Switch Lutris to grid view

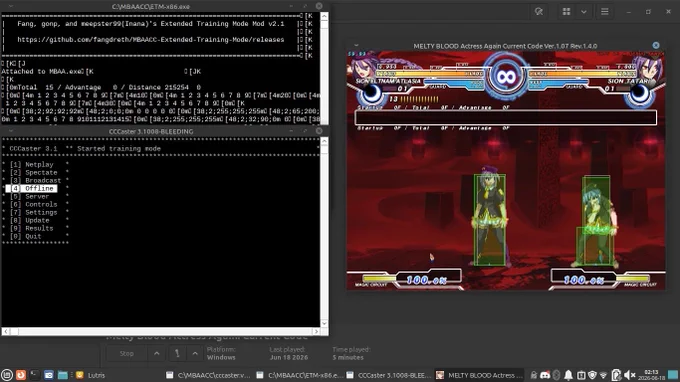(566, 12)
